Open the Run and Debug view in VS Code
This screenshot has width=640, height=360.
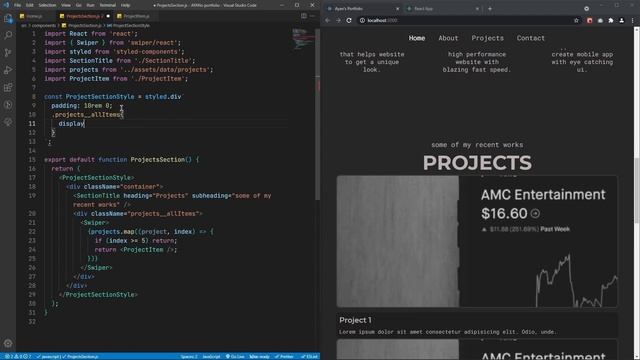click(8, 70)
